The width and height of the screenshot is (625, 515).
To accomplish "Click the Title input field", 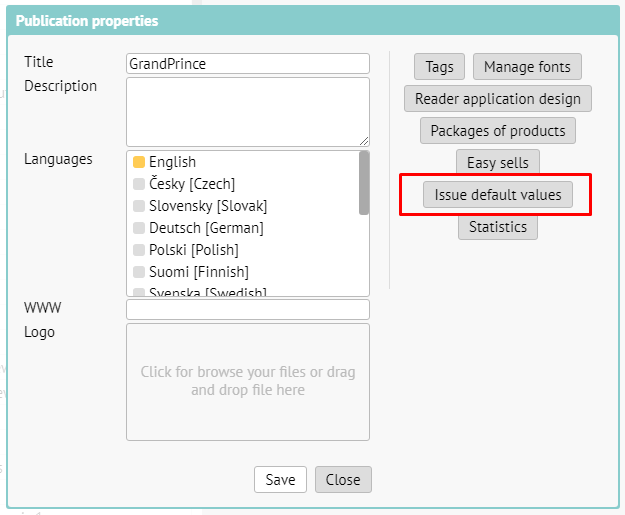I will coord(248,63).
